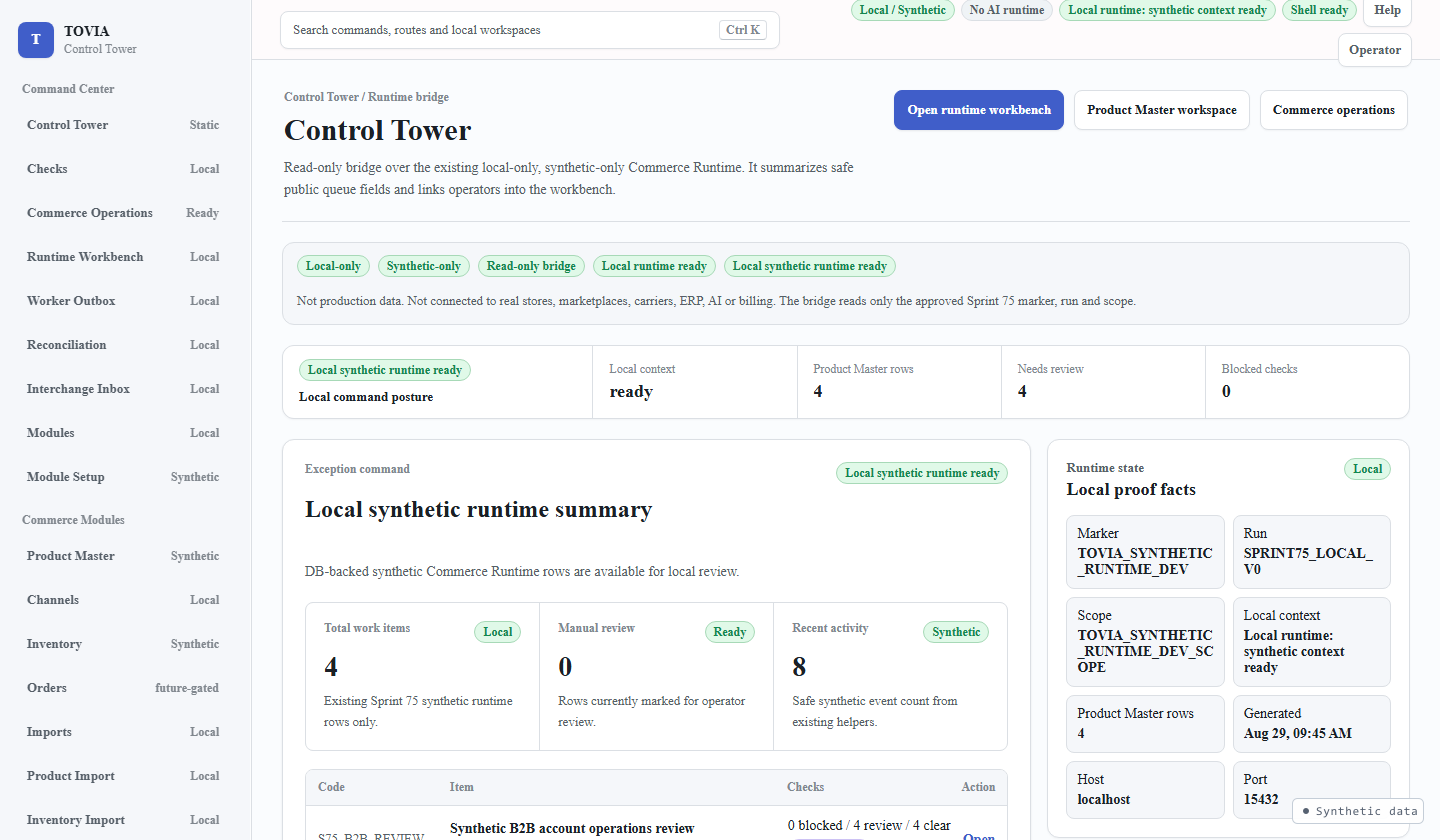The height and width of the screenshot is (840, 1440).
Task: Click the Total work items card
Action: pyautogui.click(x=422, y=676)
